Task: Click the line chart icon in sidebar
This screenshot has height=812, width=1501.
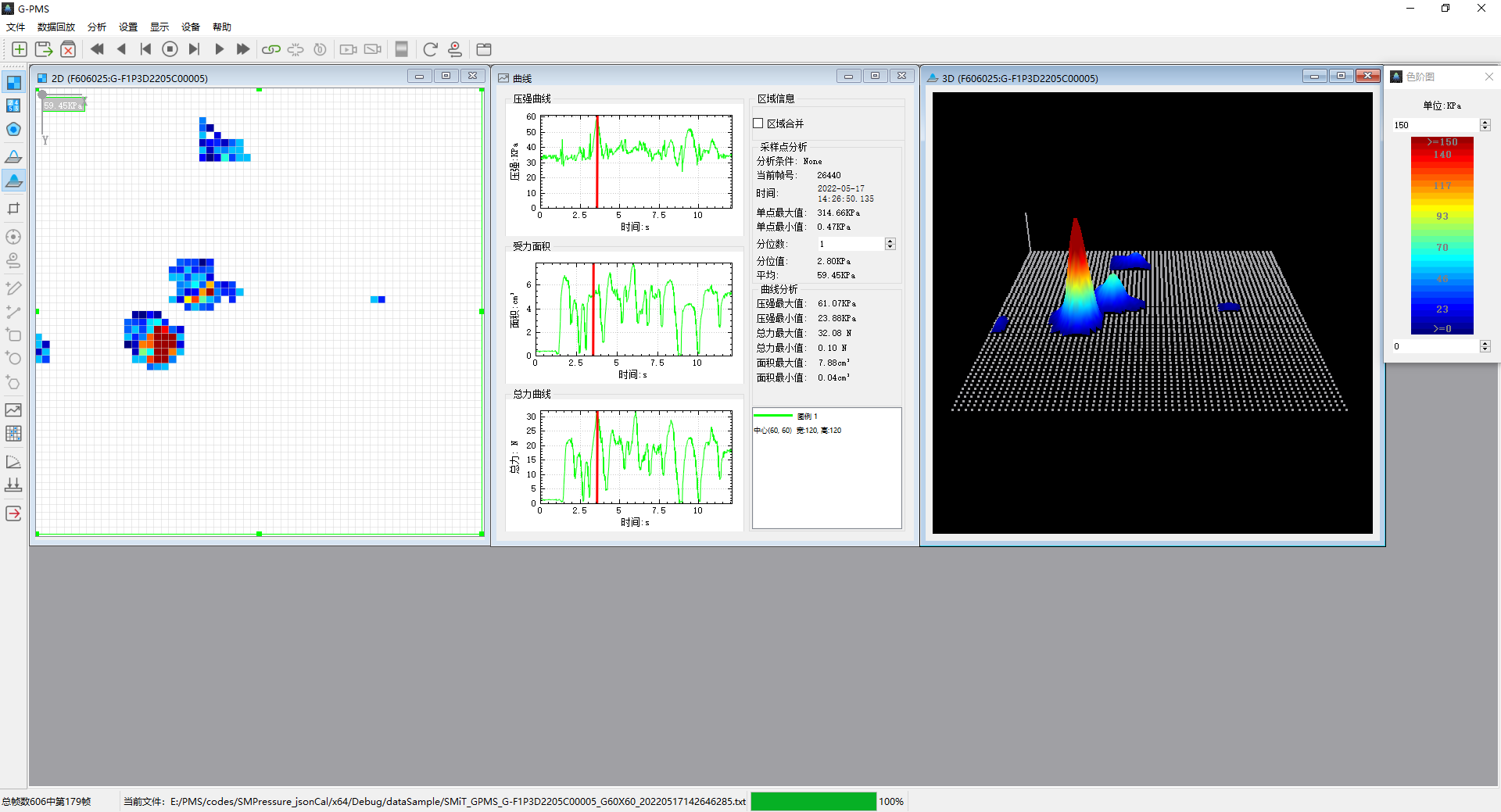Action: click(x=13, y=410)
